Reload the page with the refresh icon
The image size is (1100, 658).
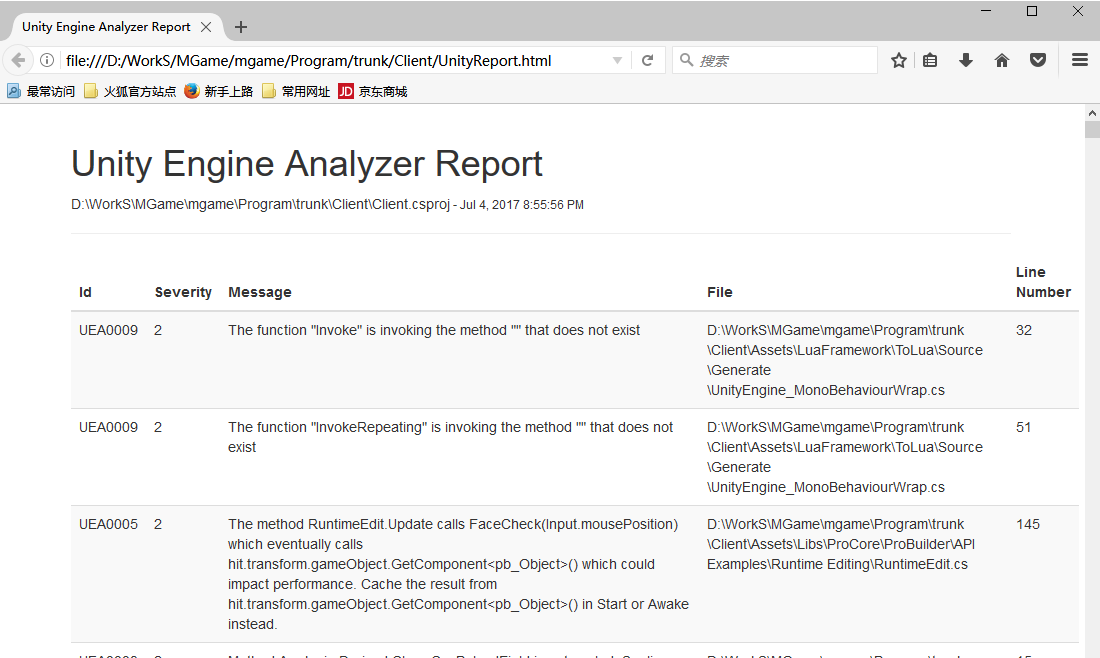click(x=648, y=60)
